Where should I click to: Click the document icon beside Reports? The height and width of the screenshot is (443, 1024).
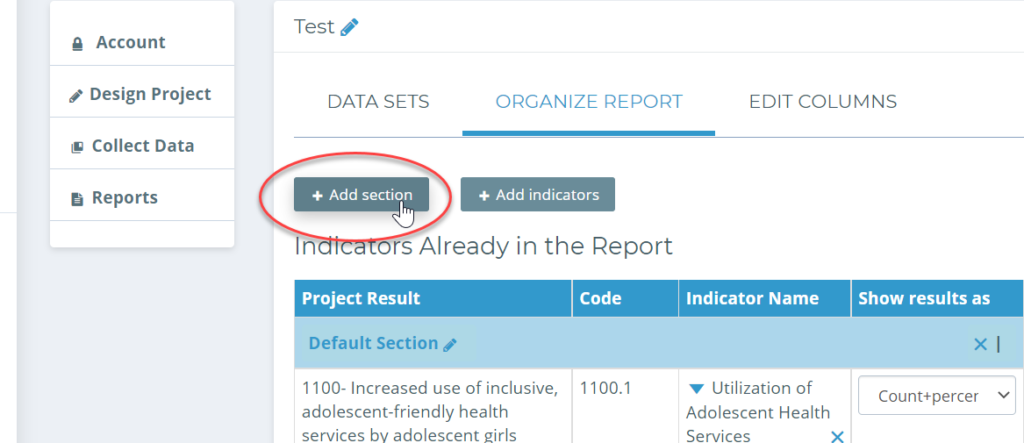point(77,199)
